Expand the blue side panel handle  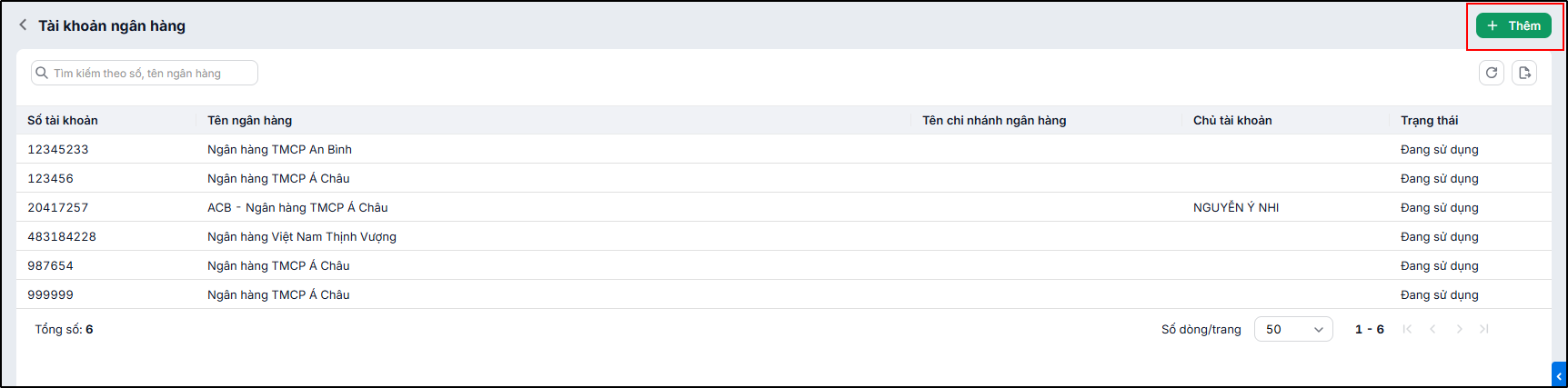(x=1558, y=375)
